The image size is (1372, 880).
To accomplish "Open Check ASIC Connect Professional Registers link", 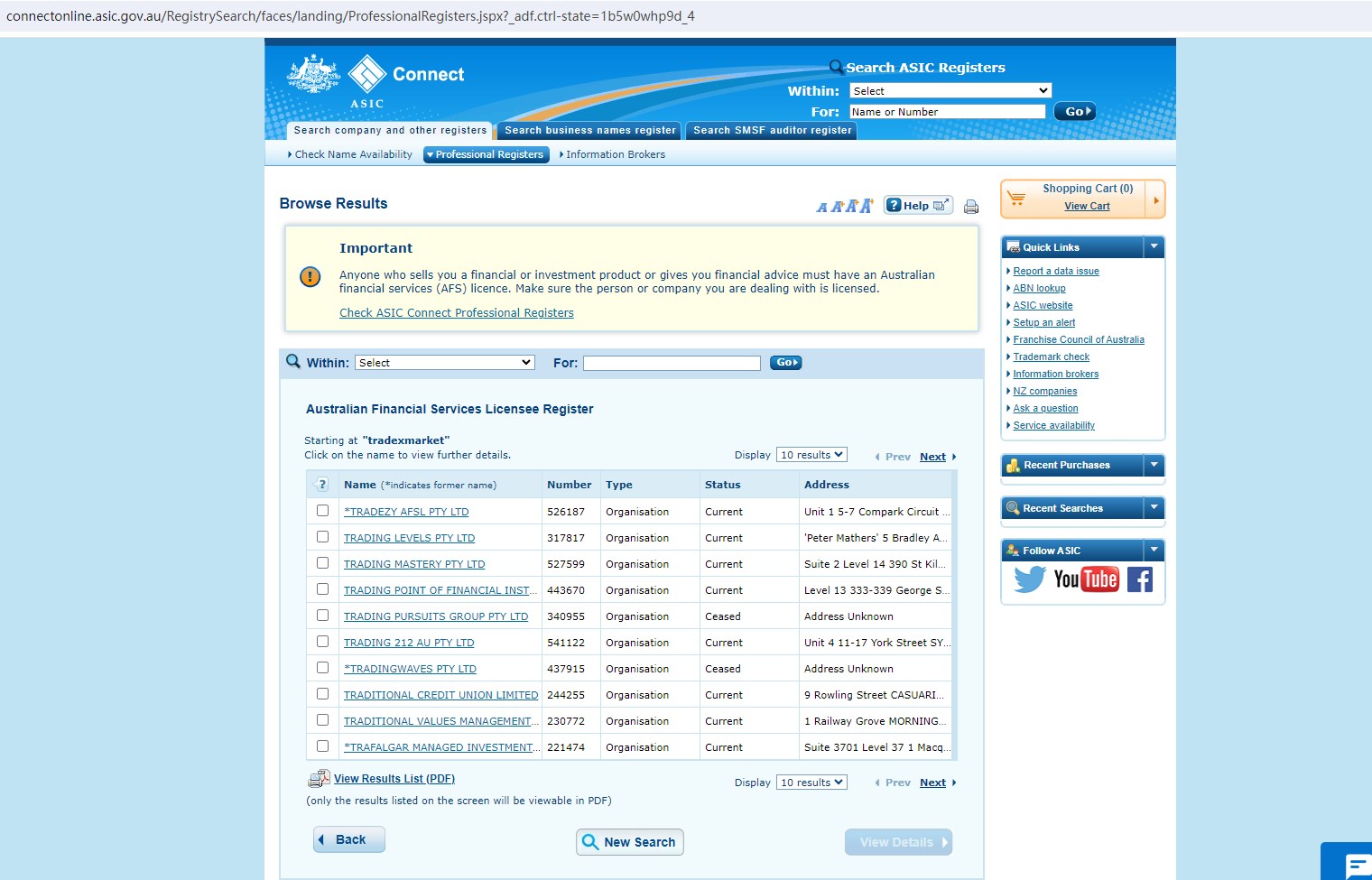I will coord(457,313).
